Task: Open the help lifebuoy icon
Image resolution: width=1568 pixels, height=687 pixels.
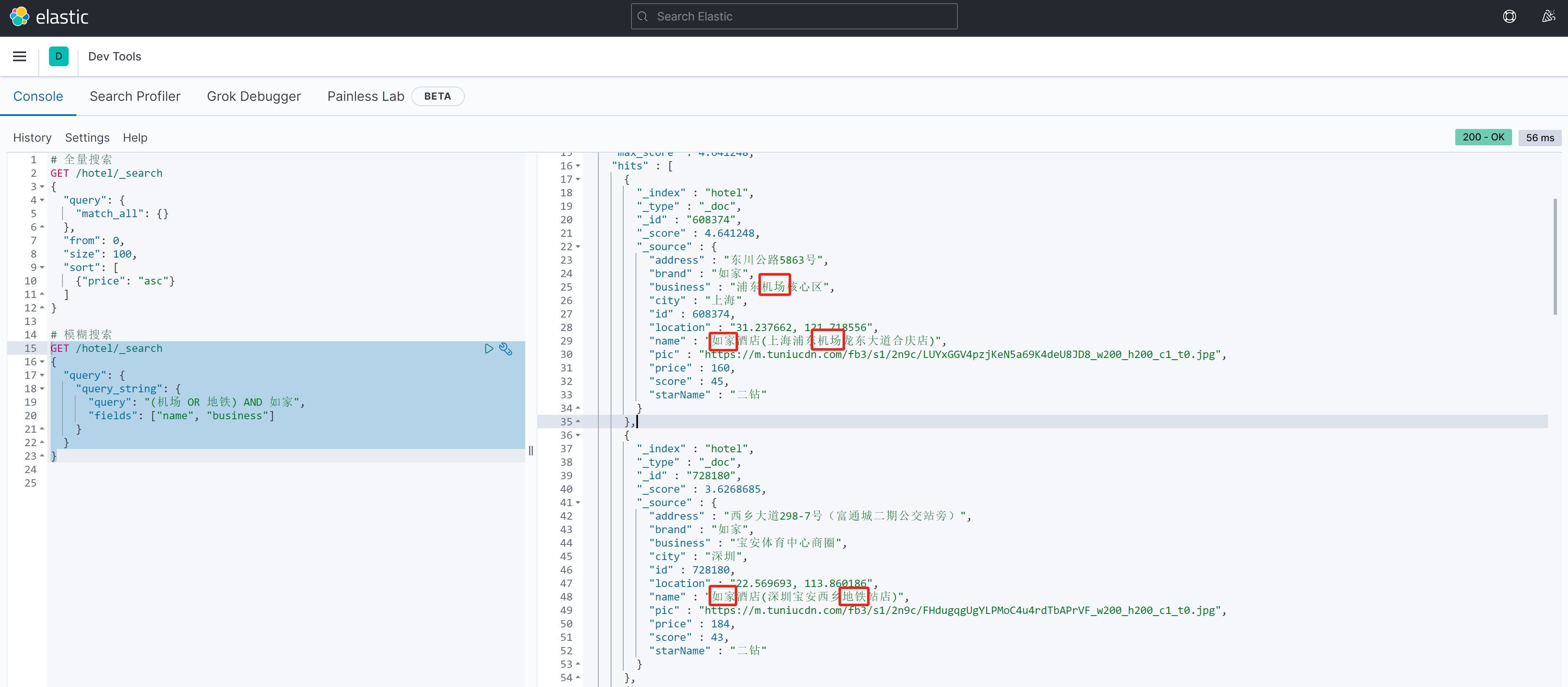Action: click(x=1510, y=16)
